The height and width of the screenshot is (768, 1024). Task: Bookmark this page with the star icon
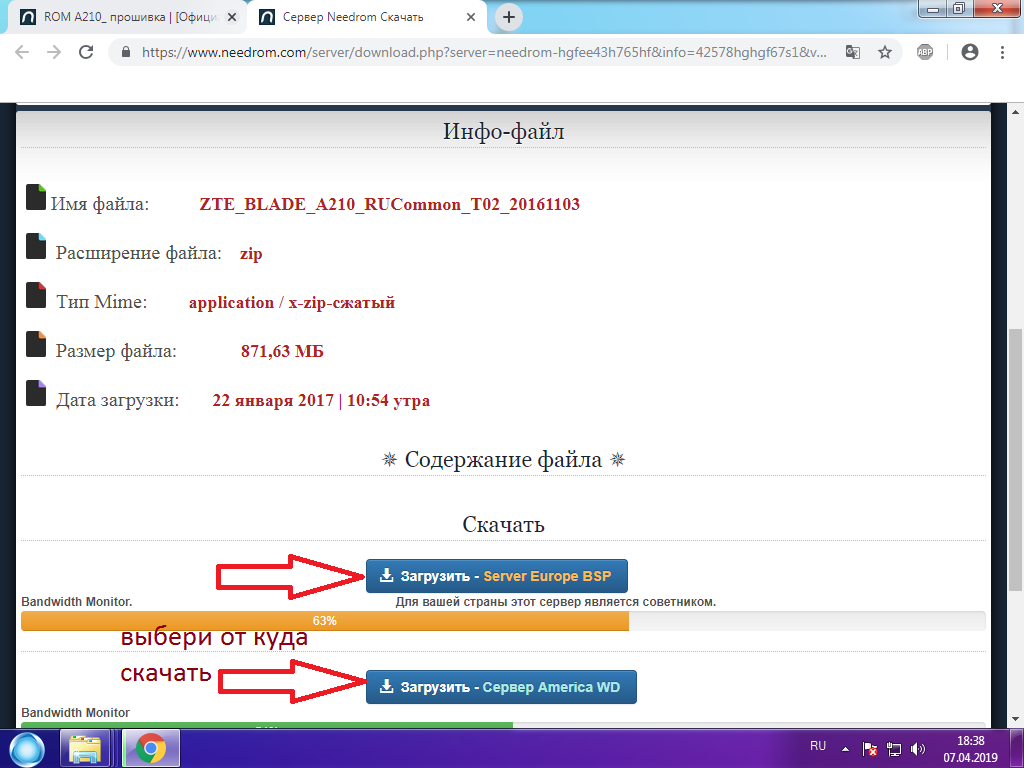[884, 52]
